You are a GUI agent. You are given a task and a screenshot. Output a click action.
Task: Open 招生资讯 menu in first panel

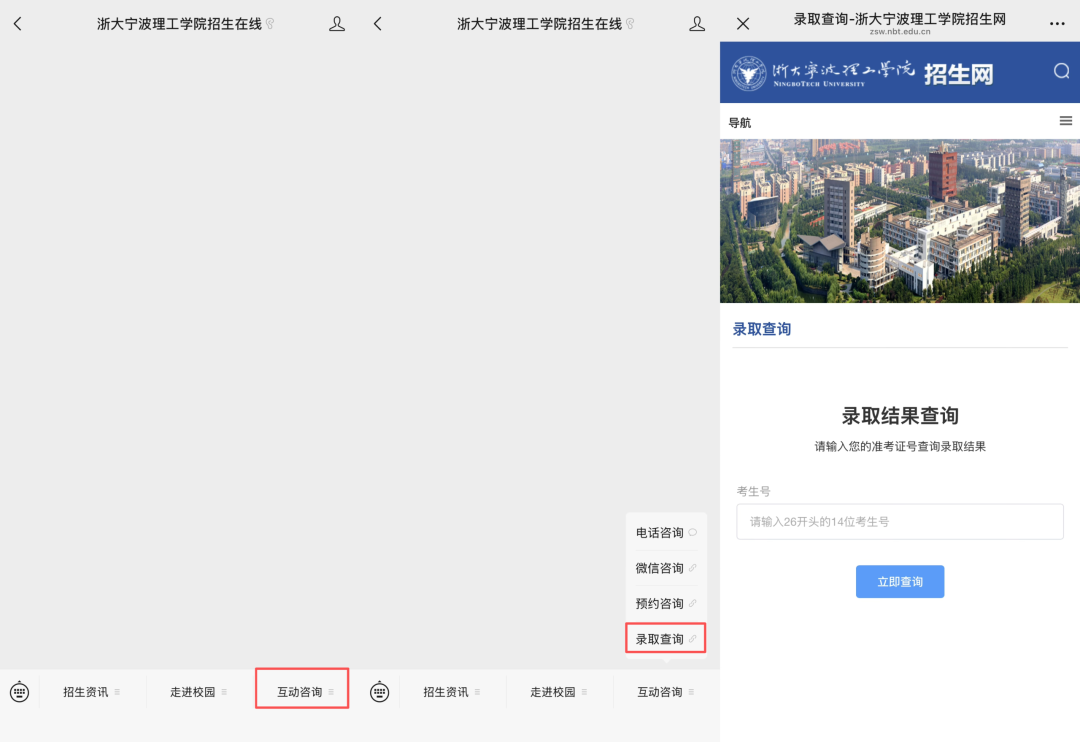[x=92, y=692]
